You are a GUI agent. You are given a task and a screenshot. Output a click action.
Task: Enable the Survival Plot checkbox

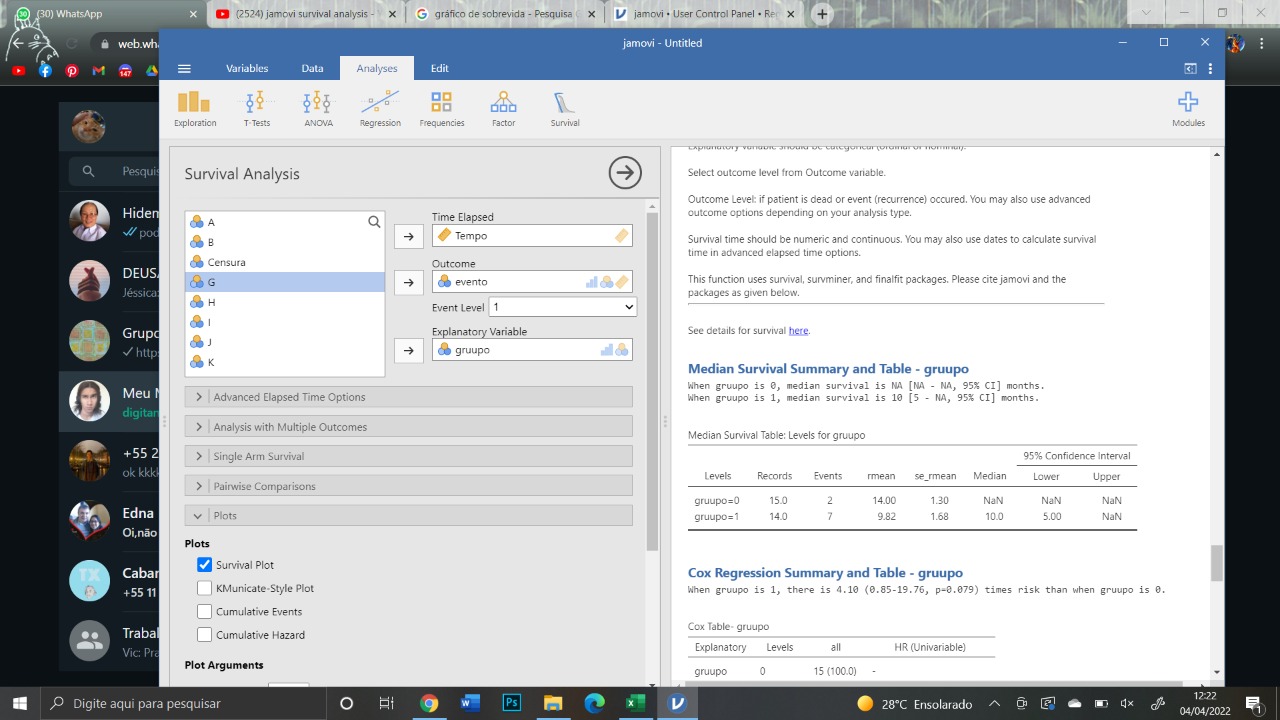[205, 565]
